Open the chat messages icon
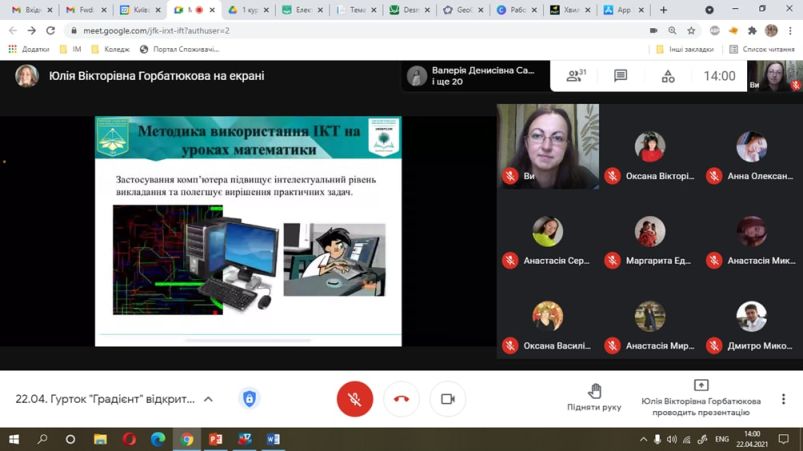 [x=620, y=76]
